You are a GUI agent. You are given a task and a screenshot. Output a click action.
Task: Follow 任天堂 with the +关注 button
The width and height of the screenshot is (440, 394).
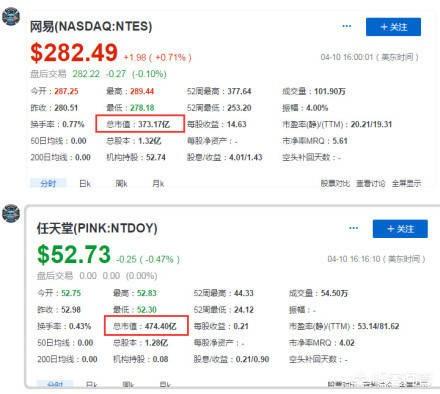coord(400,229)
